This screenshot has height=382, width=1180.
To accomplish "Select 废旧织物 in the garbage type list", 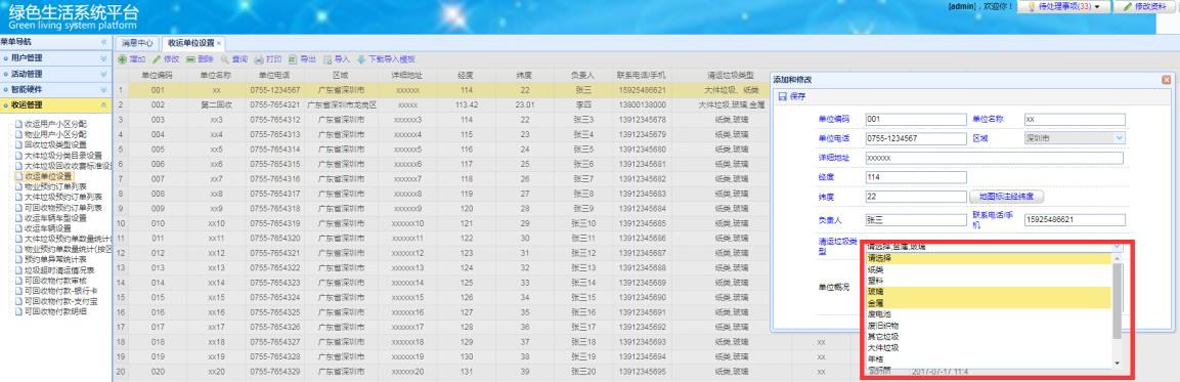I will pos(988,326).
